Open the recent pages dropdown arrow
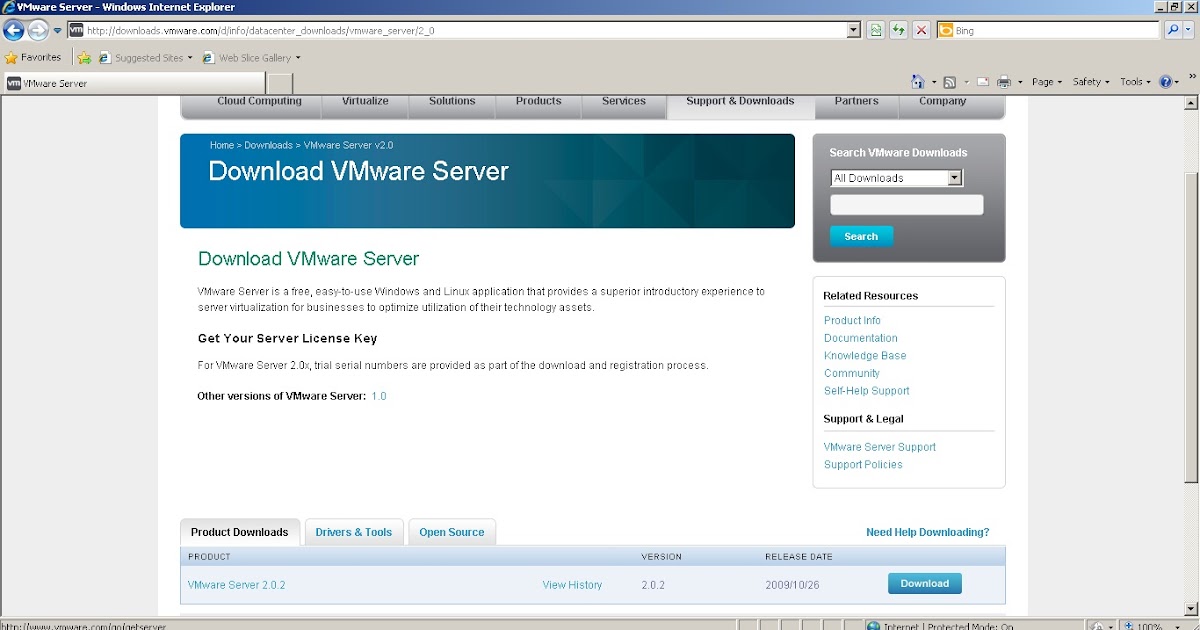 (58, 31)
